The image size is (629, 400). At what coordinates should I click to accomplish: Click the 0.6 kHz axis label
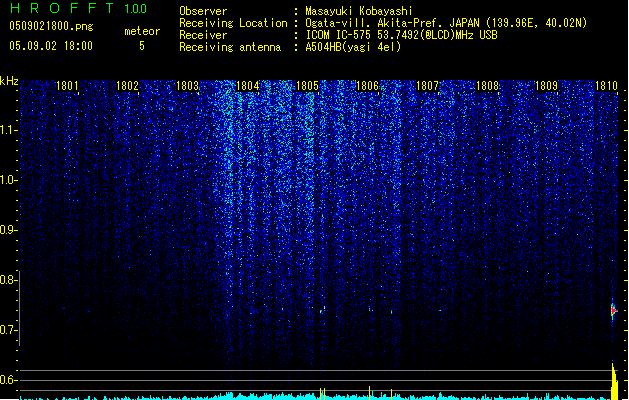click(x=8, y=380)
